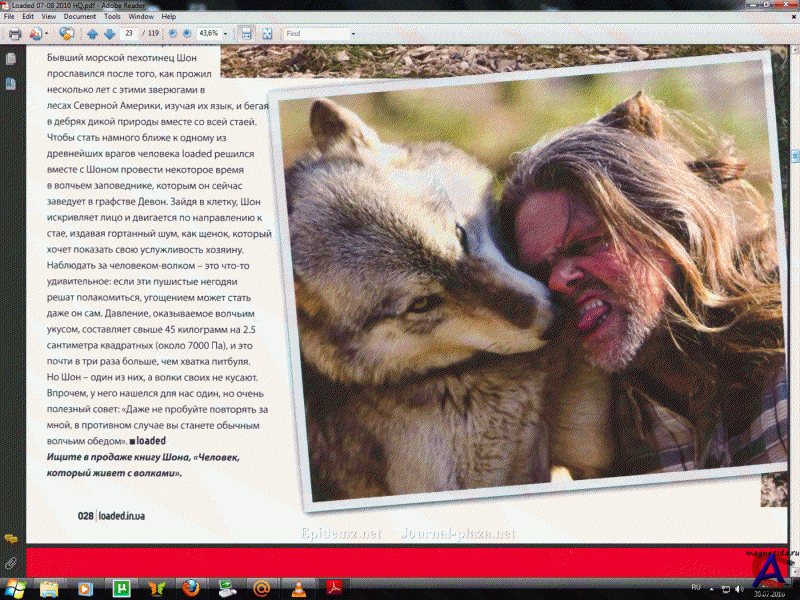Expand the dropdown arrow beside the email icon

[x=48, y=33]
